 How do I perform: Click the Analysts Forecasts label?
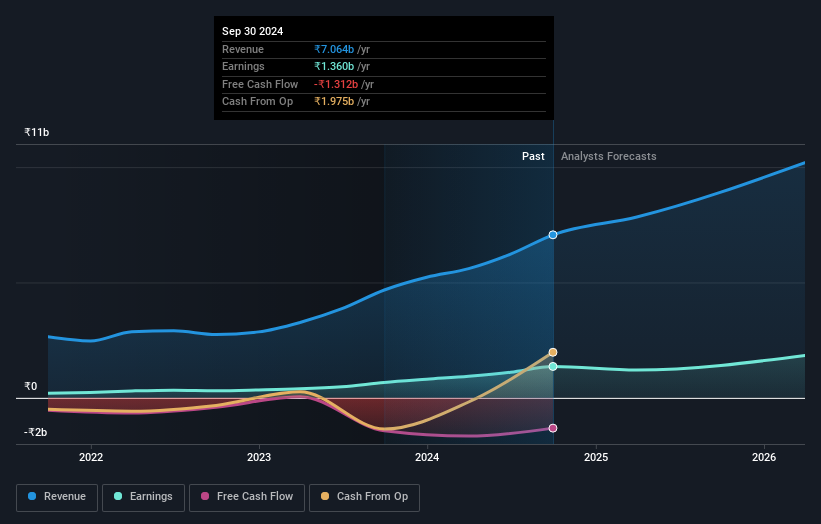coord(608,156)
